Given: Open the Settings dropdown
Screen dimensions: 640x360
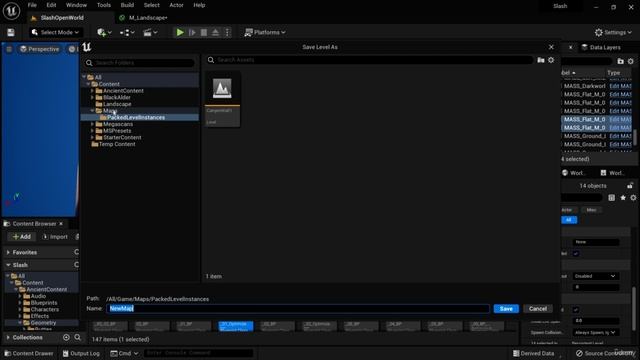Looking at the screenshot, I should [x=613, y=32].
